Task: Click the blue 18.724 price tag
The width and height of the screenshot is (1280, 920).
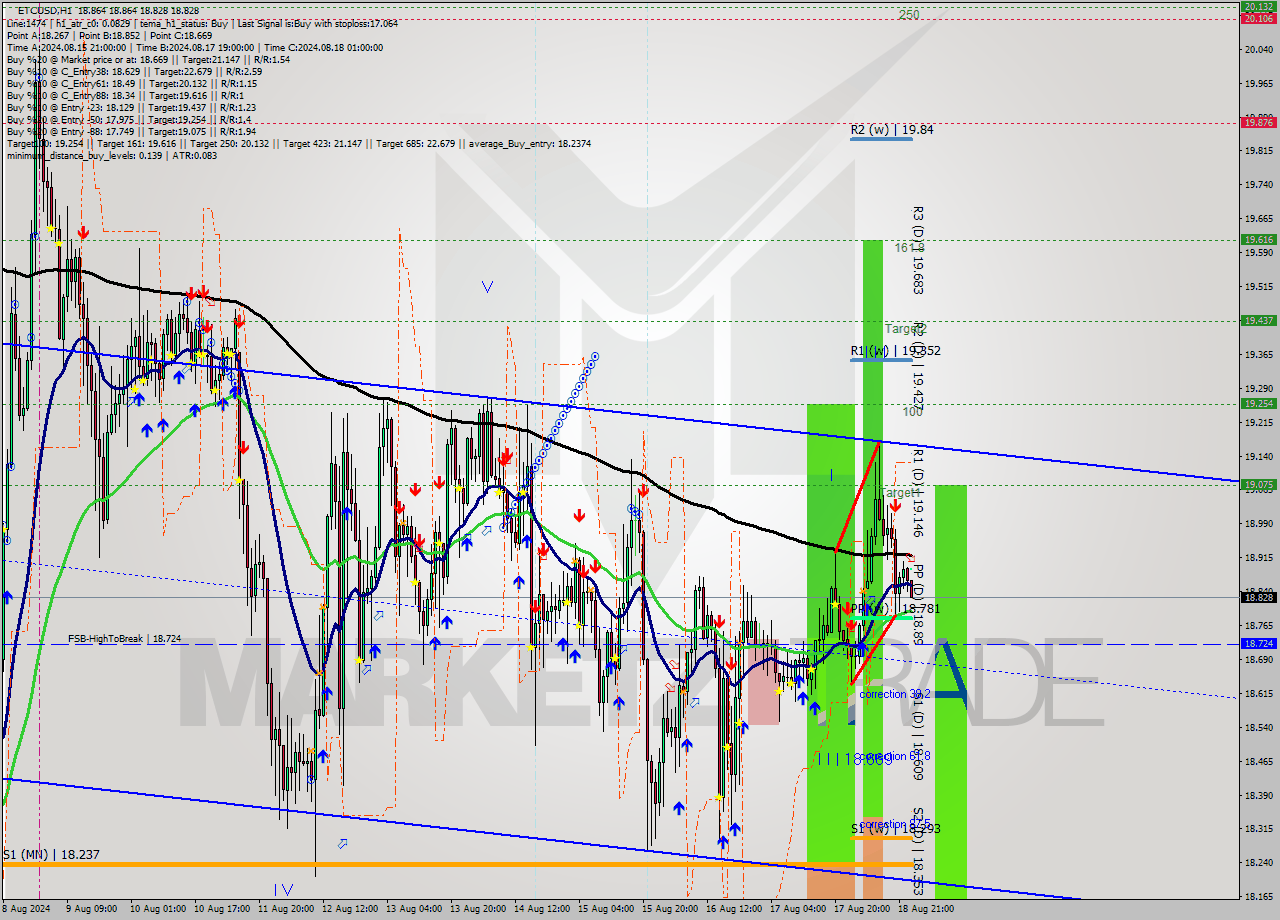Action: 1257,644
